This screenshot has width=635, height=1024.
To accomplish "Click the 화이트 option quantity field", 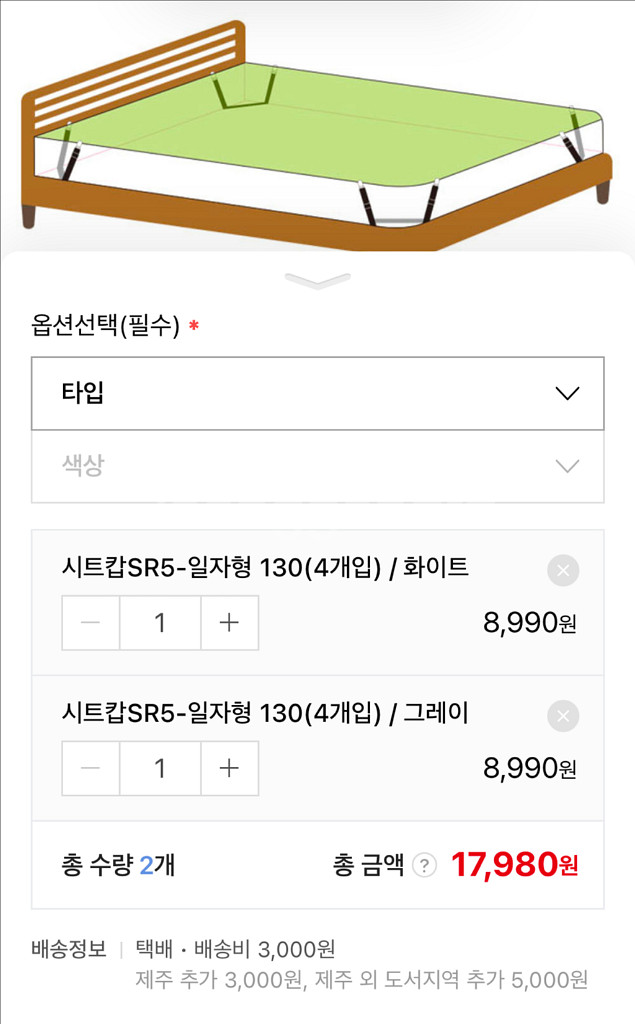I will tap(159, 623).
